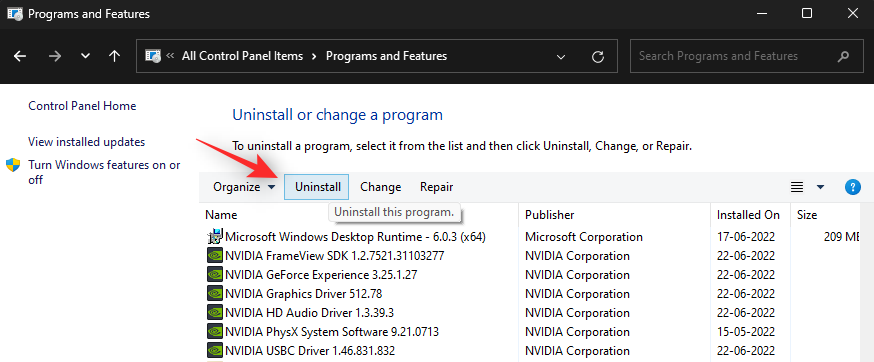Select Microsoft Windows Desktop Runtime 6.0.3 entry

(x=533, y=237)
